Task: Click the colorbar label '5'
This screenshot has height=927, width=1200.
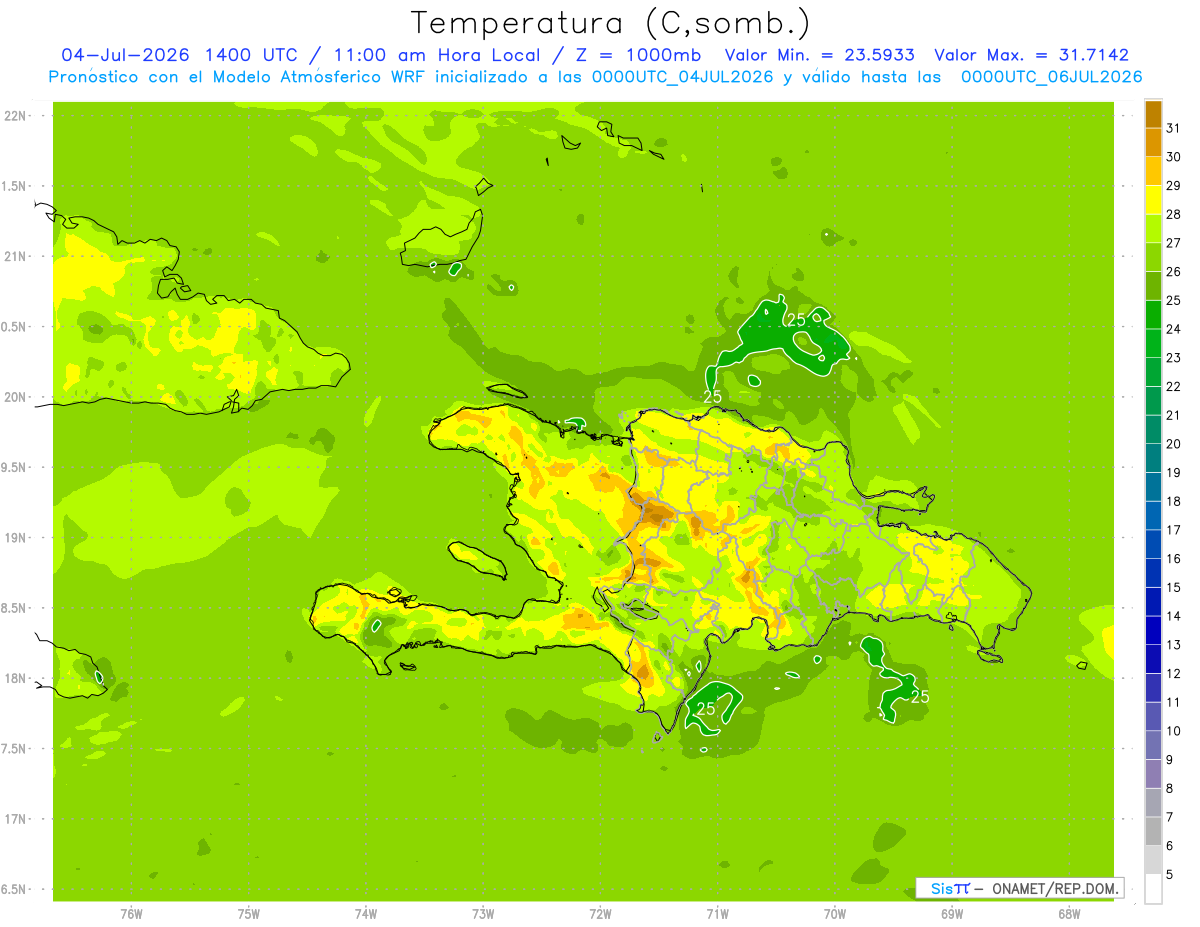Action: [1170, 874]
